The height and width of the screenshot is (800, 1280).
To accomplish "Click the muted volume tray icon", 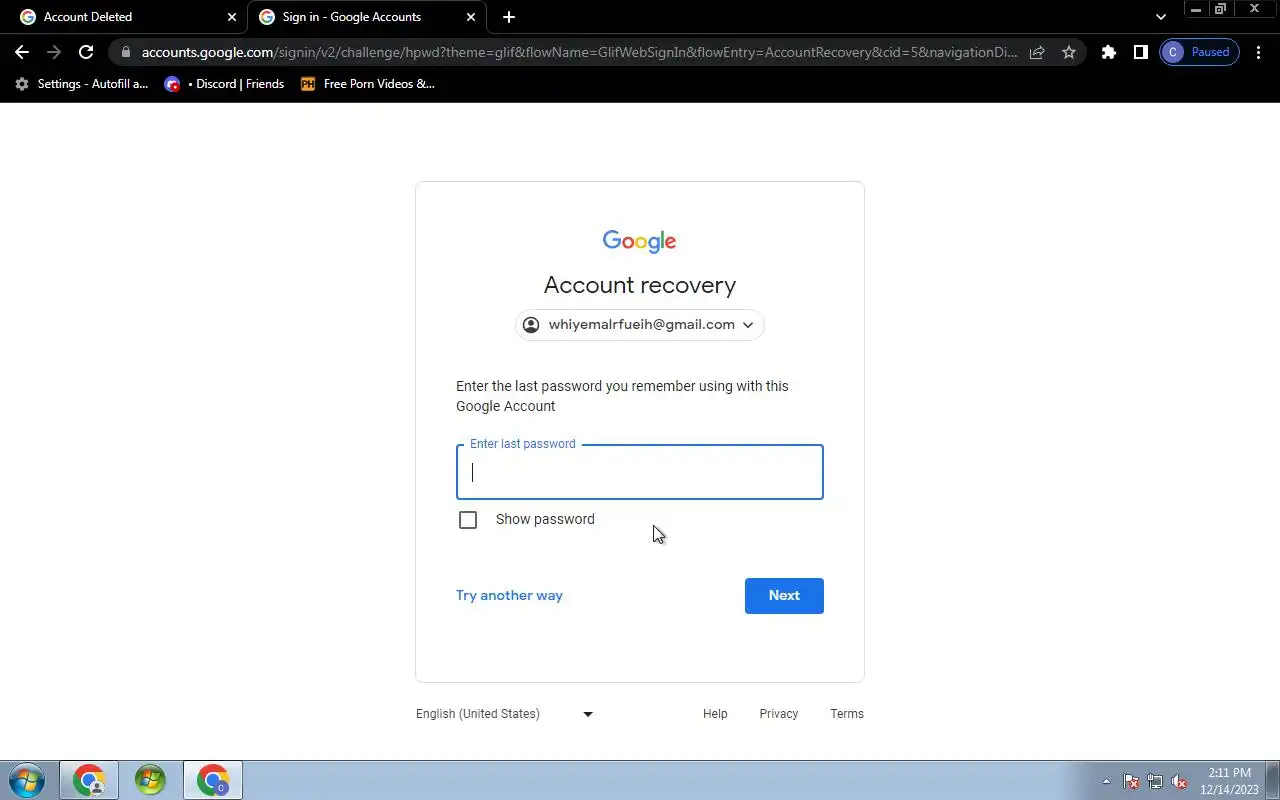I will (1179, 782).
